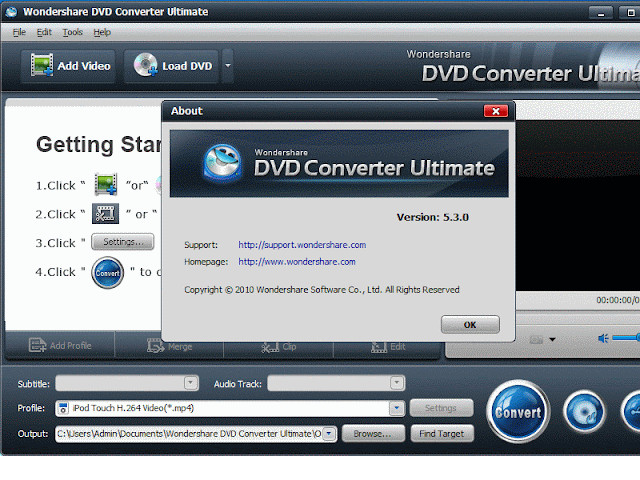Open the Audio Track dropdown
This screenshot has height=480, width=640.
[396, 383]
